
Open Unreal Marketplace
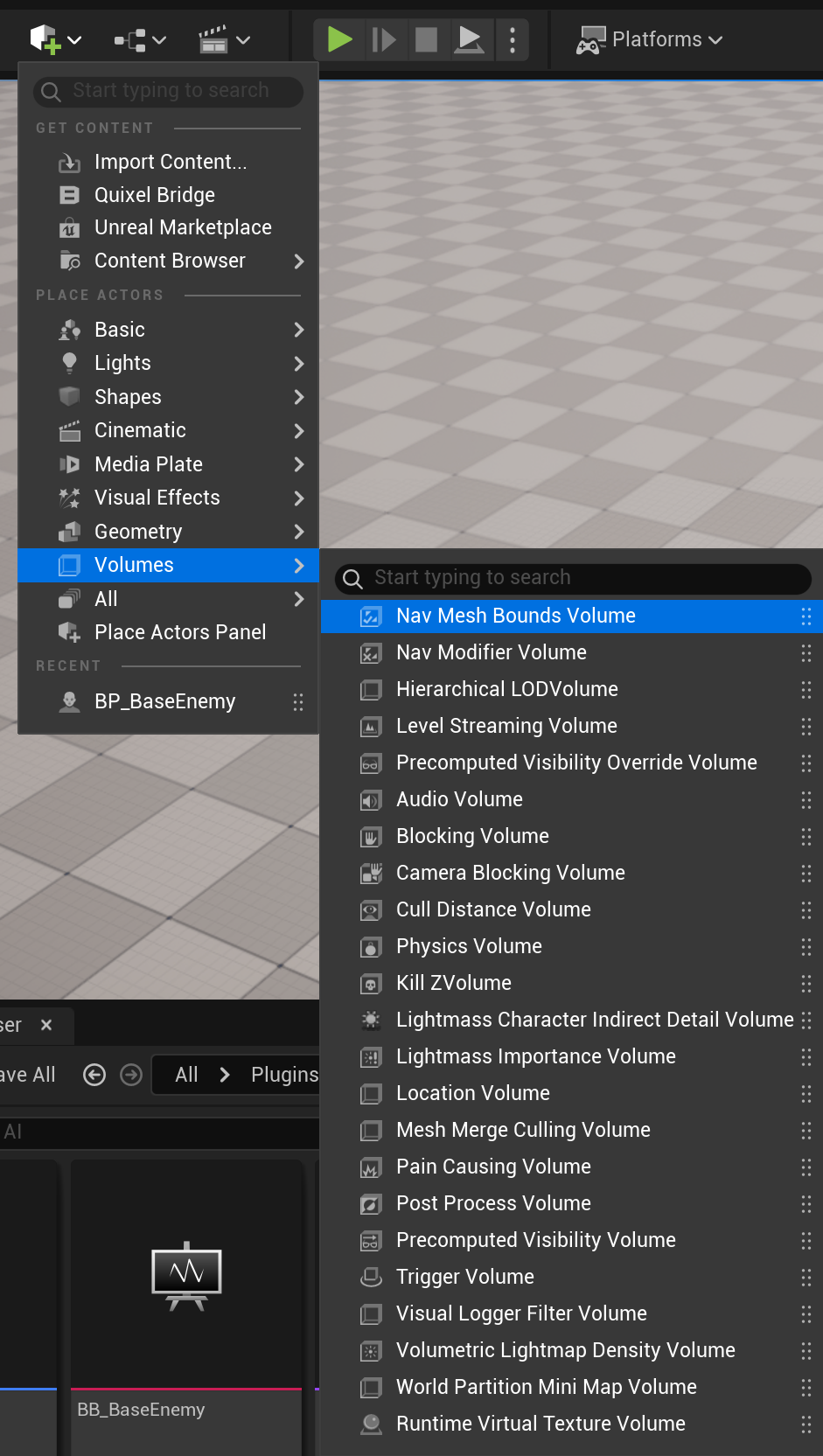pyautogui.click(x=168, y=227)
